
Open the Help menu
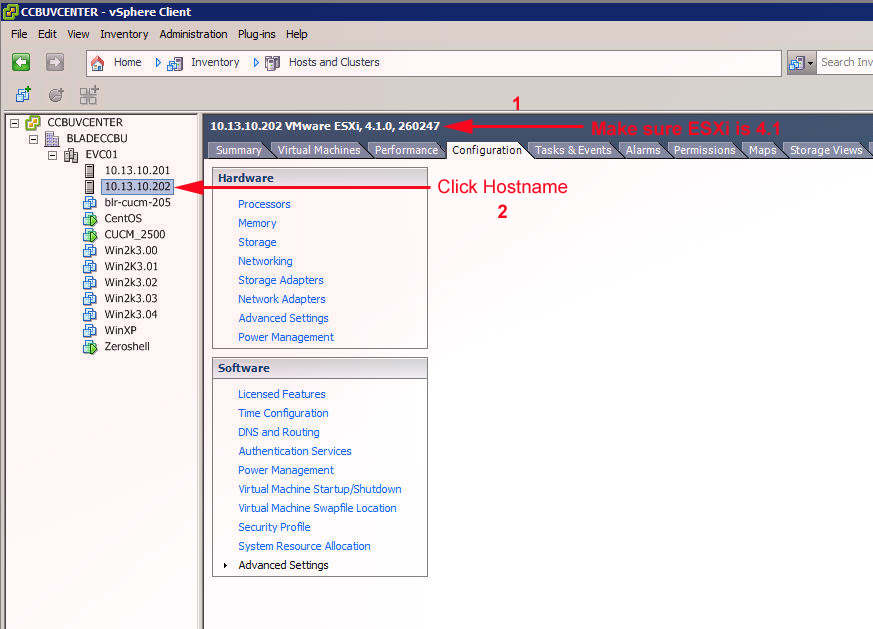point(297,34)
